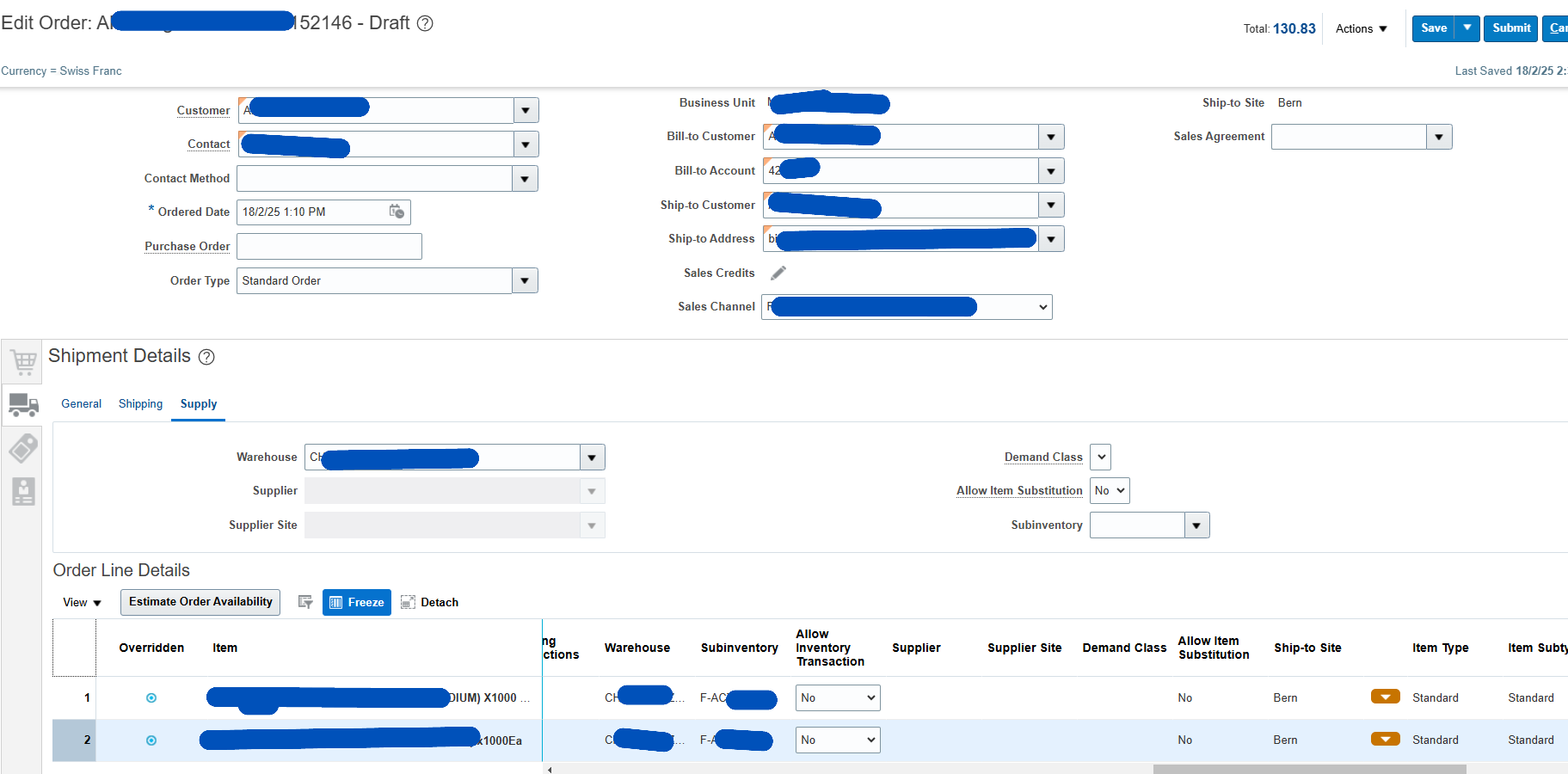Edit Sales Credits using the pencil icon
1568x774 pixels.
(778, 272)
